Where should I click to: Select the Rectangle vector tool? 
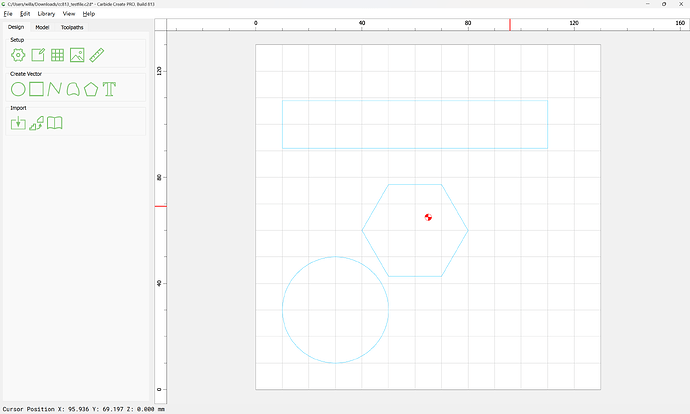tap(36, 89)
